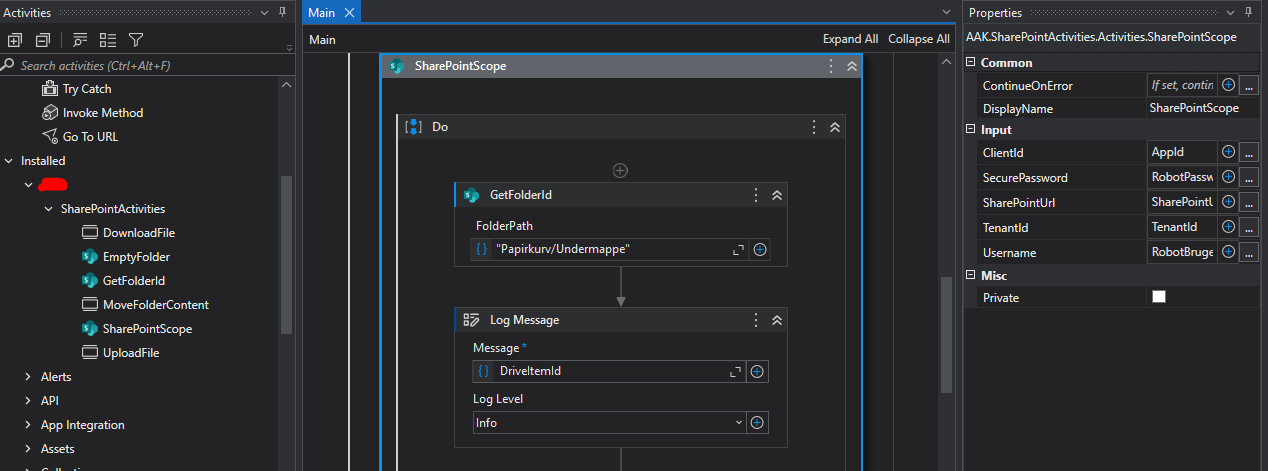Click the Expand All button
Screen dimensions: 1268x471
point(850,39)
